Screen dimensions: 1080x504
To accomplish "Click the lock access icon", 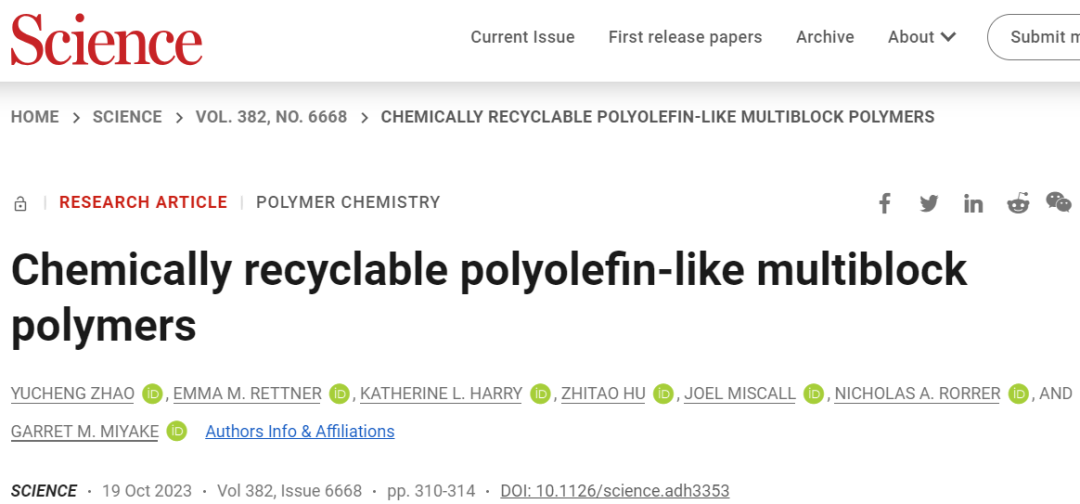I will (20, 204).
